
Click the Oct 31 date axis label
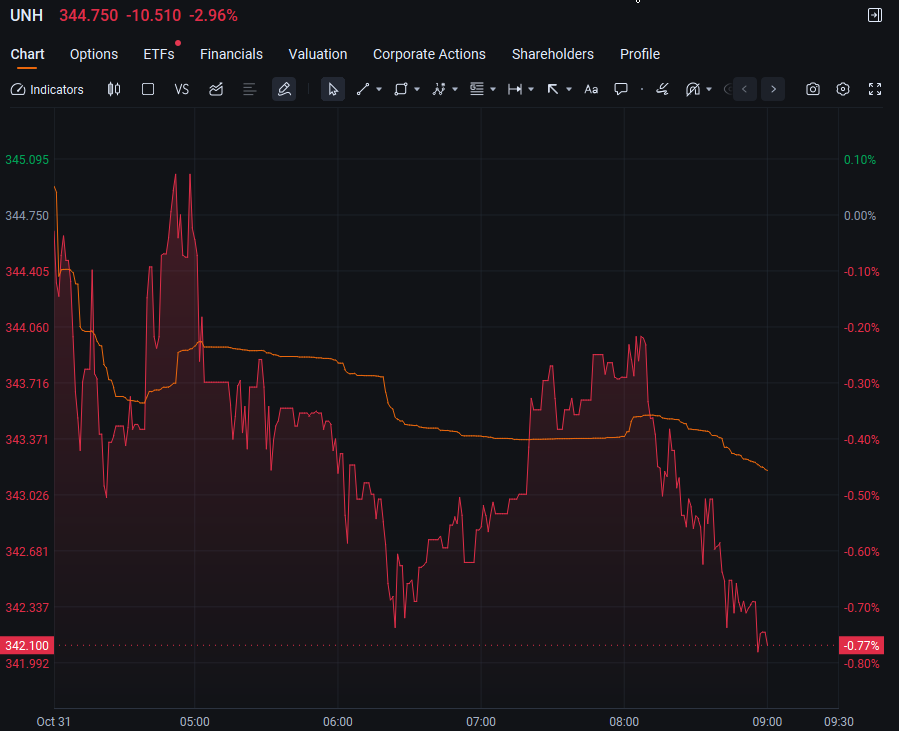pyautogui.click(x=53, y=722)
